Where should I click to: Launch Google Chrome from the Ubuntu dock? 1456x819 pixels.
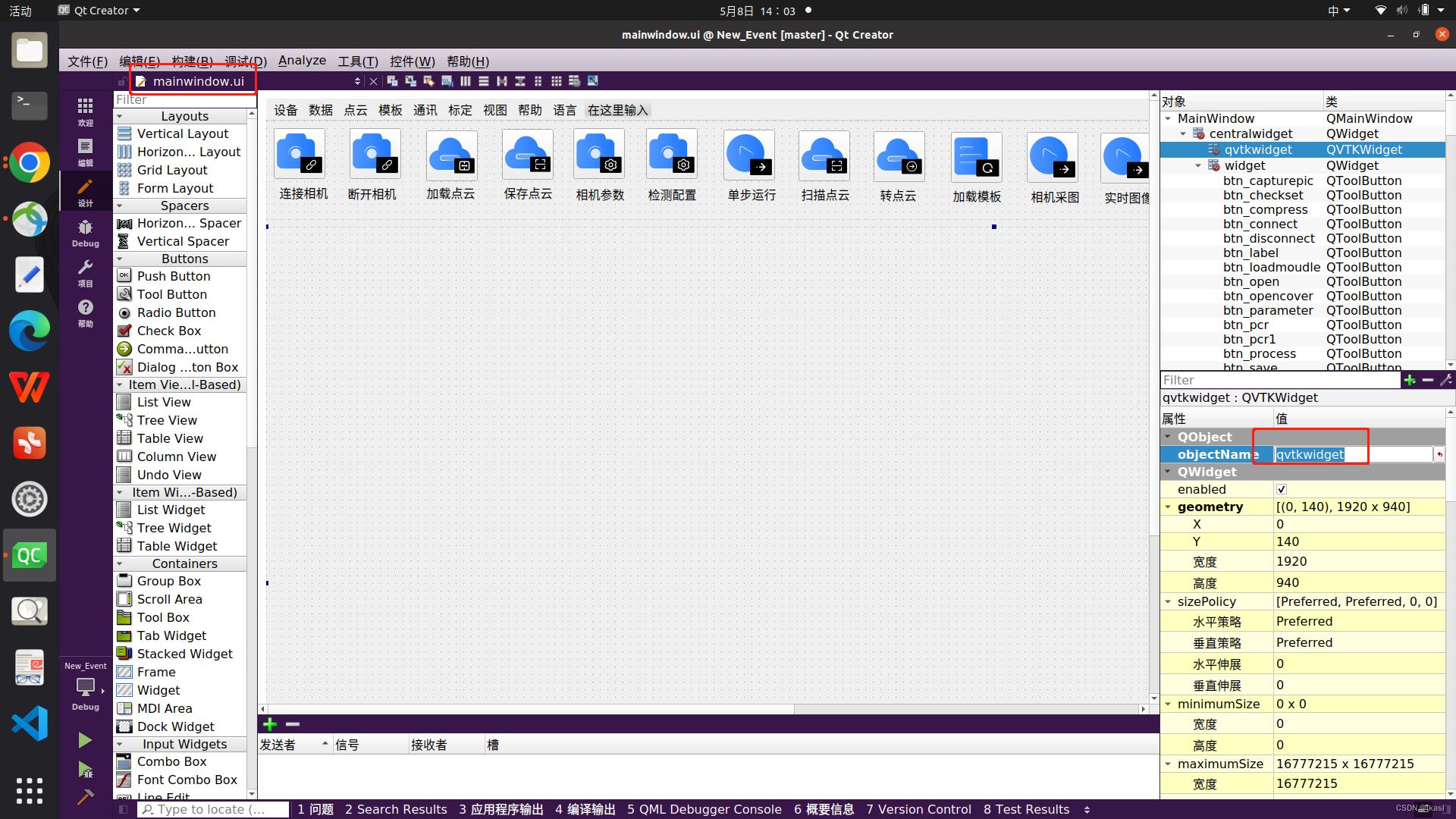tap(29, 162)
